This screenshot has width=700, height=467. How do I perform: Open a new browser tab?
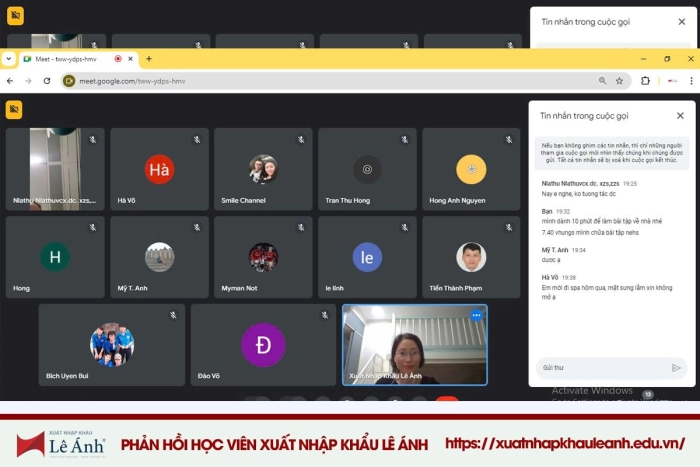tap(149, 59)
